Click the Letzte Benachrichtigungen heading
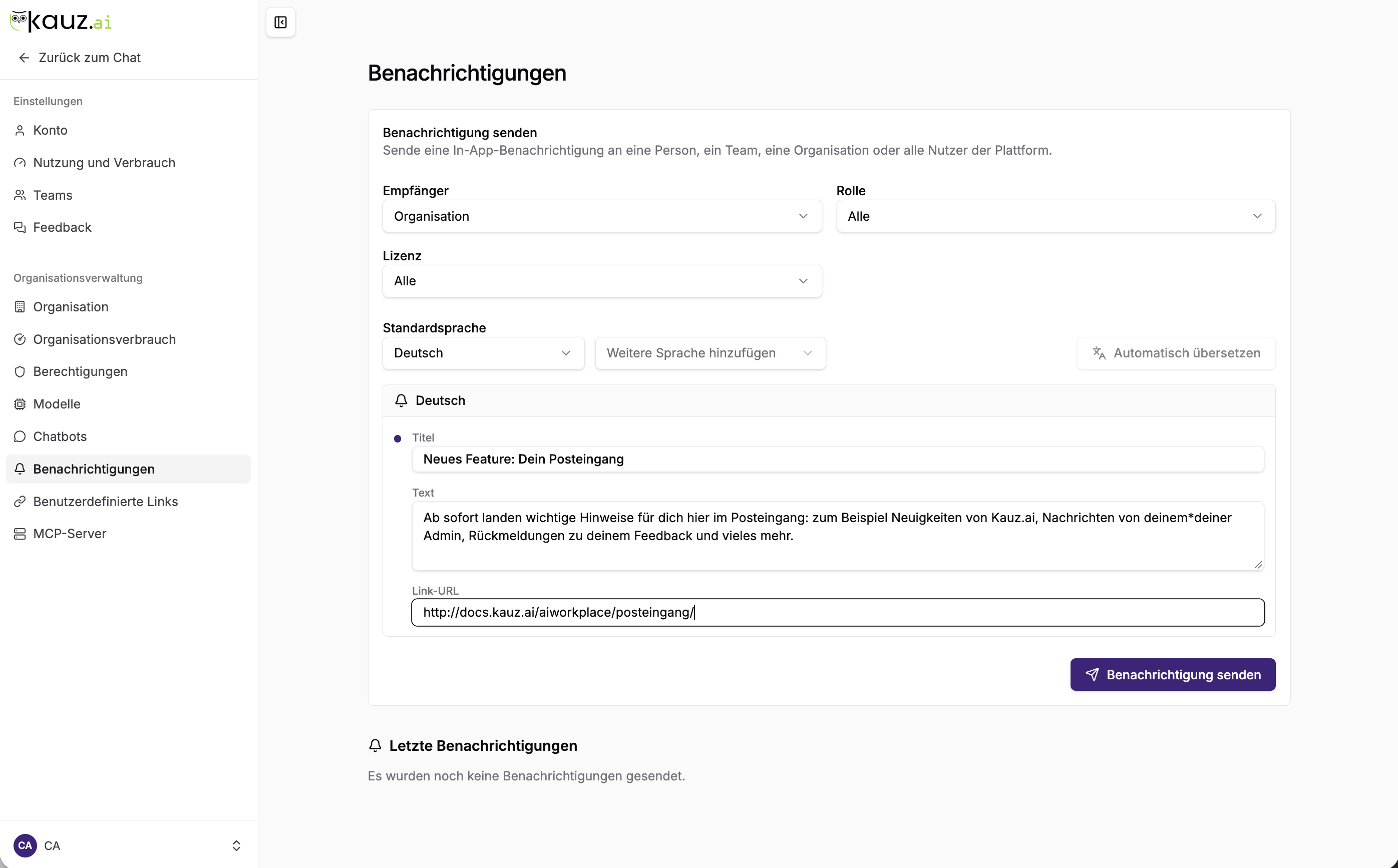 [483, 746]
